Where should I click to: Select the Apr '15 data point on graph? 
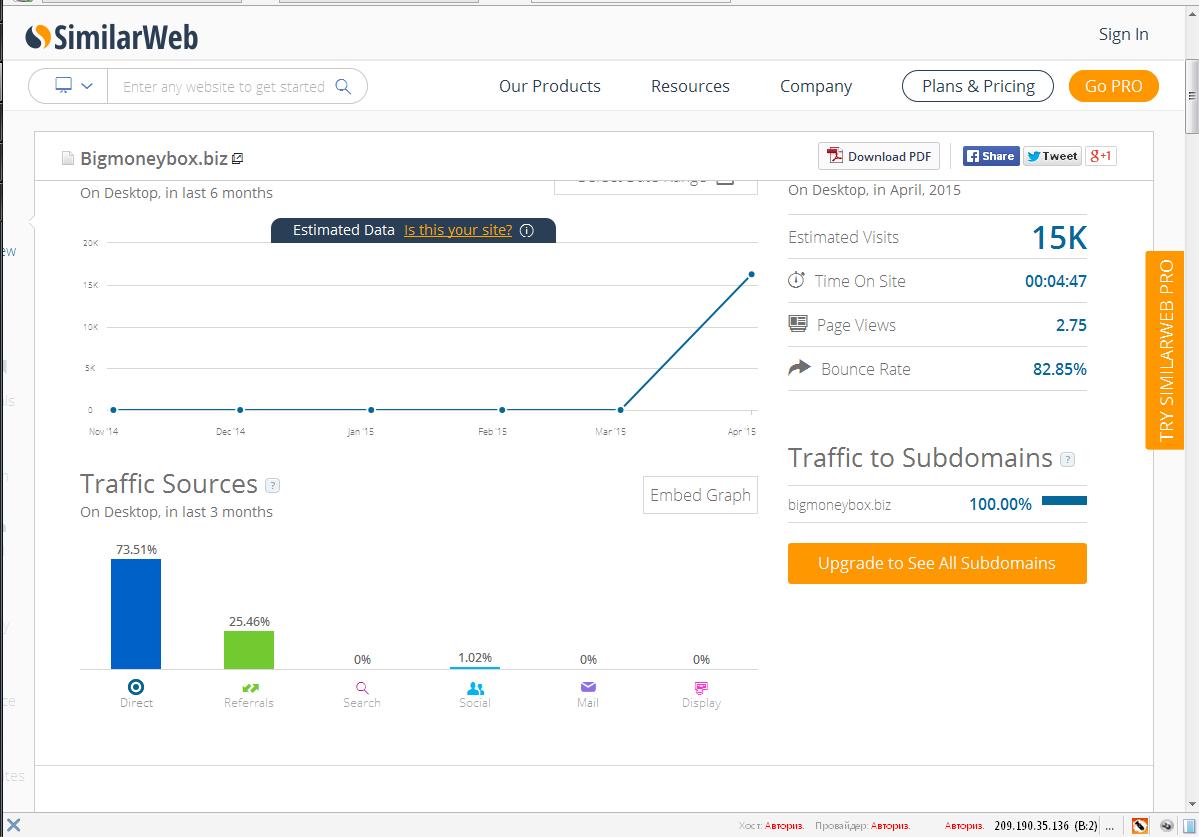pyautogui.click(x=752, y=274)
